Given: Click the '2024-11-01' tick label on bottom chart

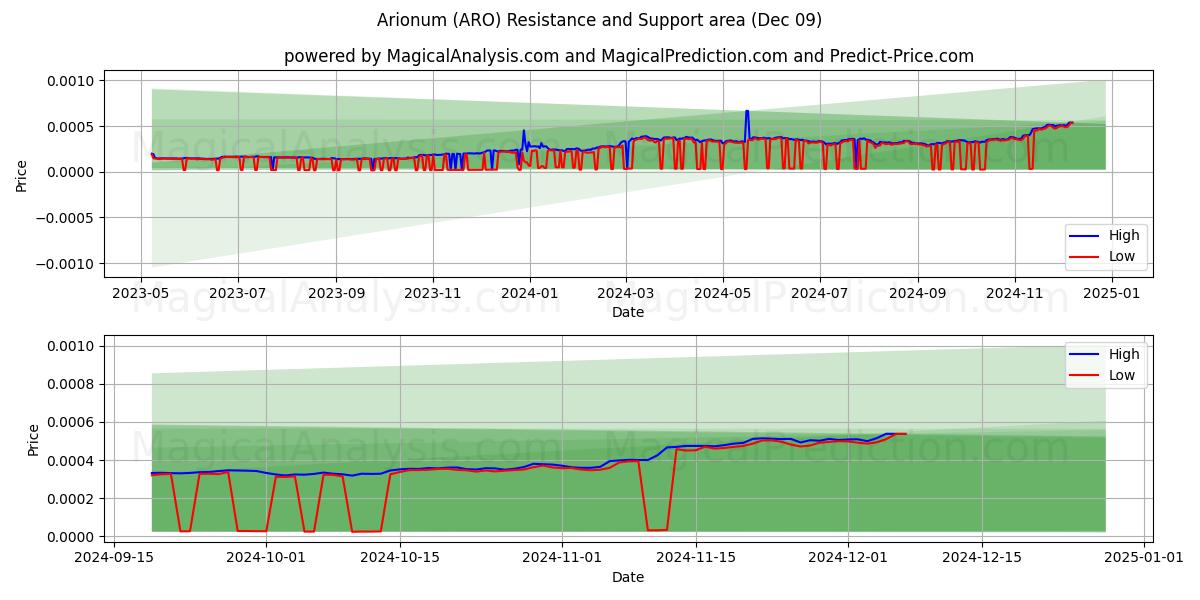Looking at the screenshot, I should (x=562, y=559).
